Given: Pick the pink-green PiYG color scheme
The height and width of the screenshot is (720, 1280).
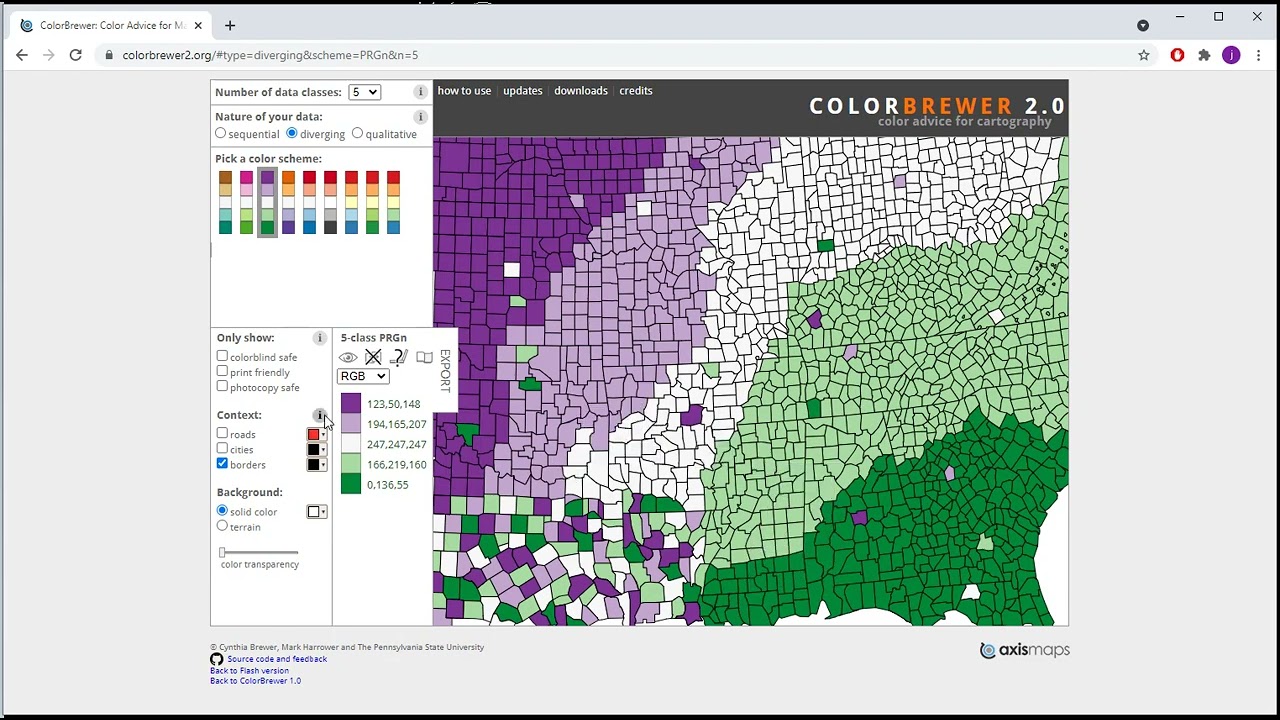Looking at the screenshot, I should click(x=246, y=202).
